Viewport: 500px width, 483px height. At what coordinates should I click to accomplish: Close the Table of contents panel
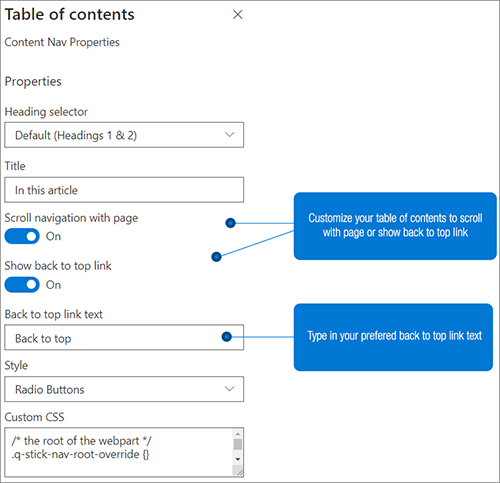coord(237,14)
